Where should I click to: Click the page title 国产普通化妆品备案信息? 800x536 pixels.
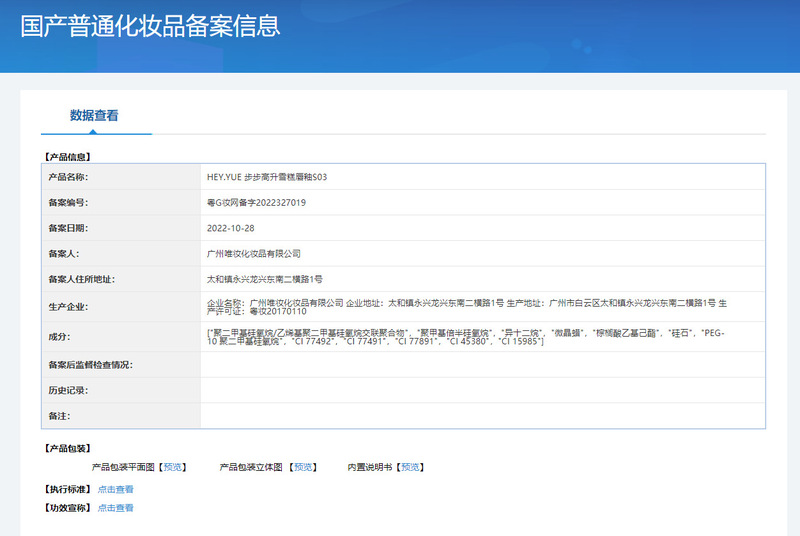pos(150,25)
